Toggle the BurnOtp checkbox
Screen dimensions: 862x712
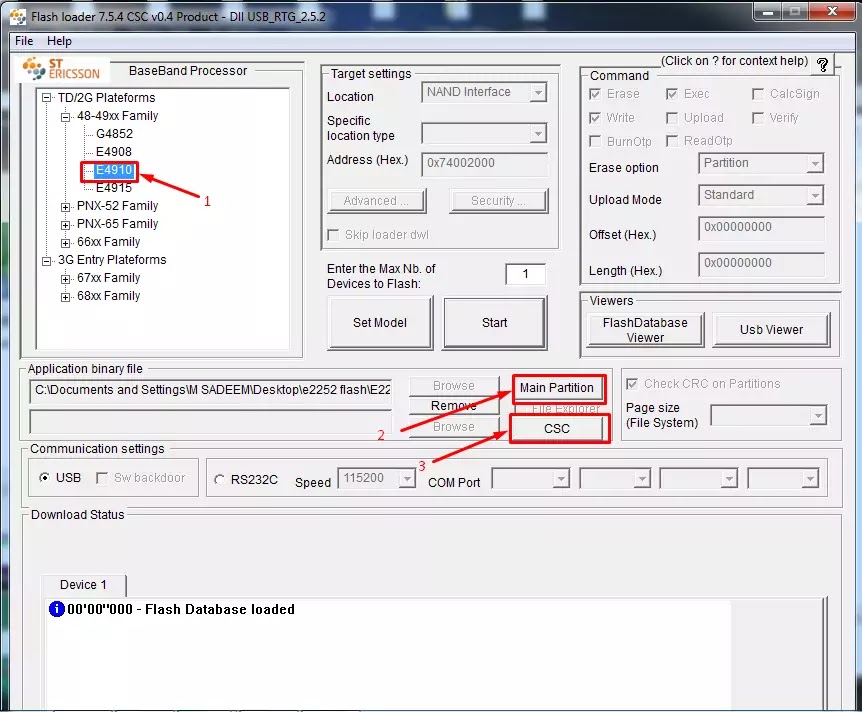tap(595, 141)
